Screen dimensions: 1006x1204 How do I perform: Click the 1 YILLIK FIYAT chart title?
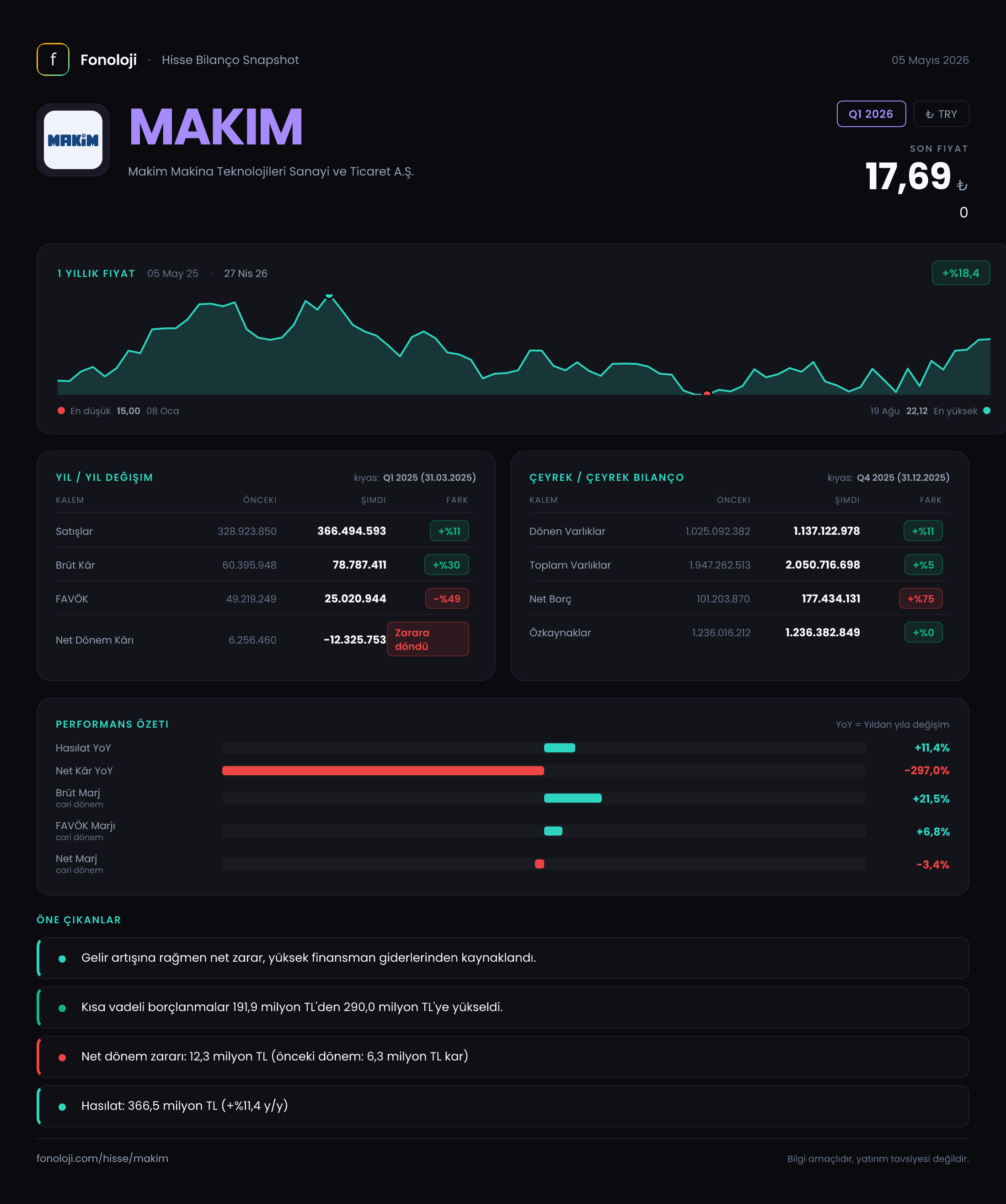[96, 273]
